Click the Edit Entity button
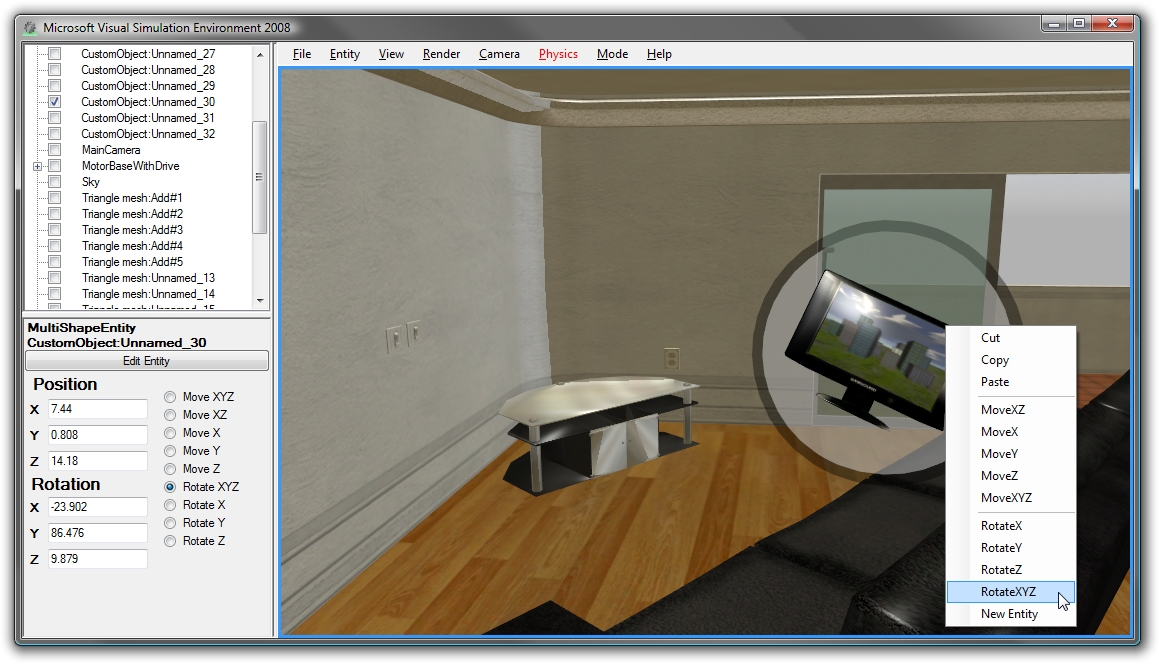Screen dimensions: 1159x664 (x=146, y=360)
